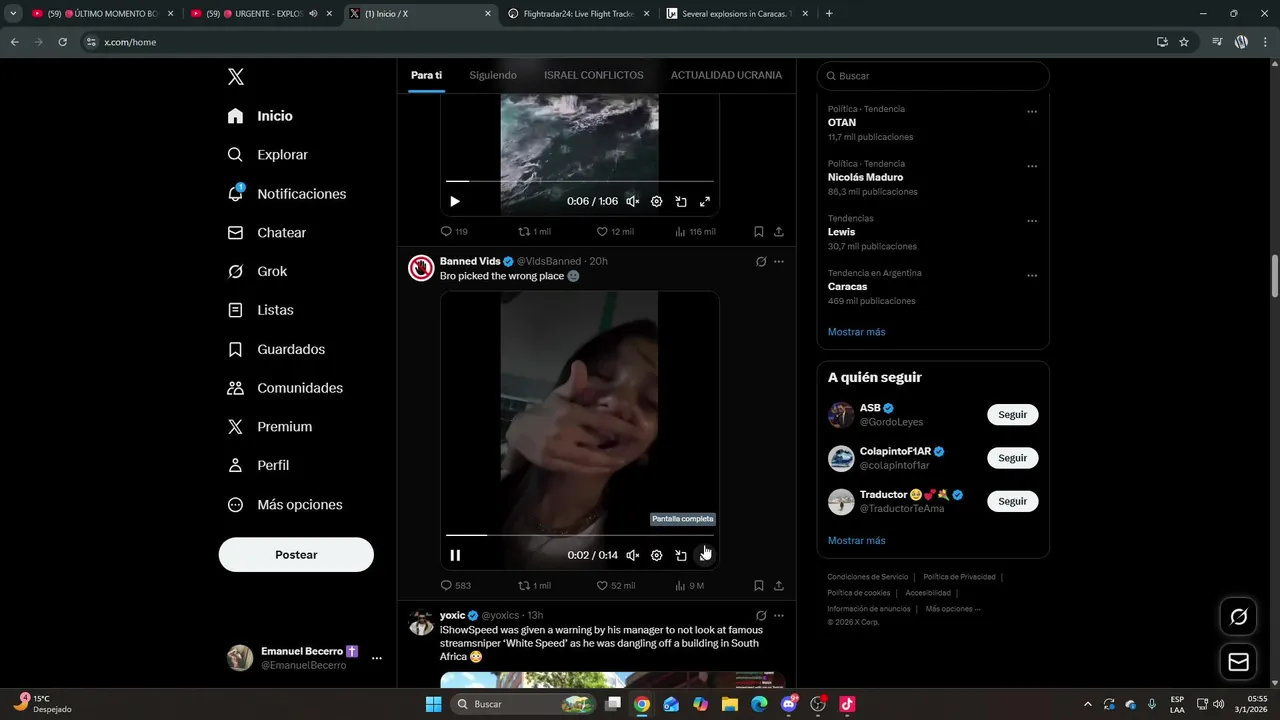Bookmark the top post beside 116 mil views

(759, 231)
